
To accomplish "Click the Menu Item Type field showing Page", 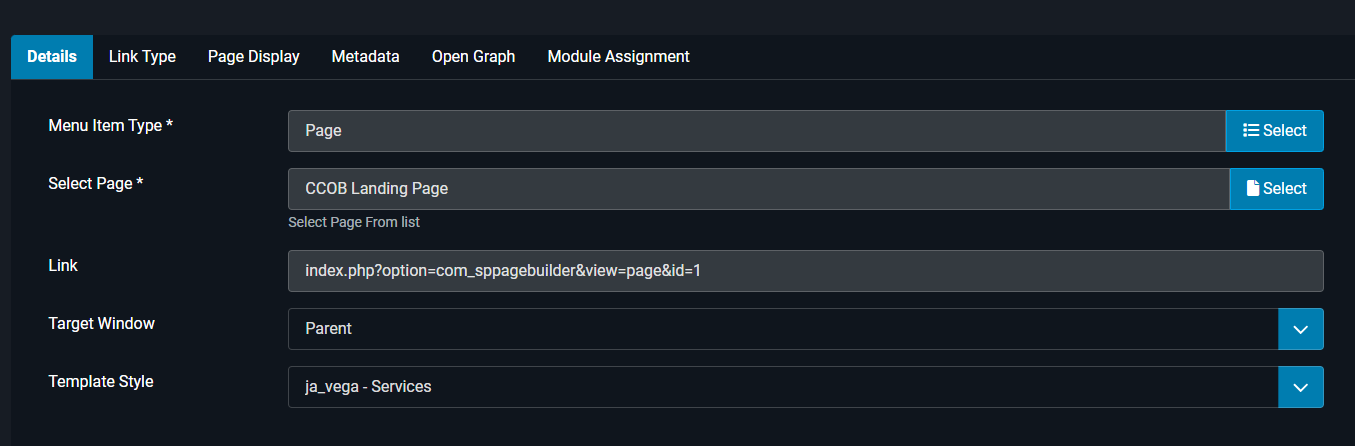I will (756, 131).
